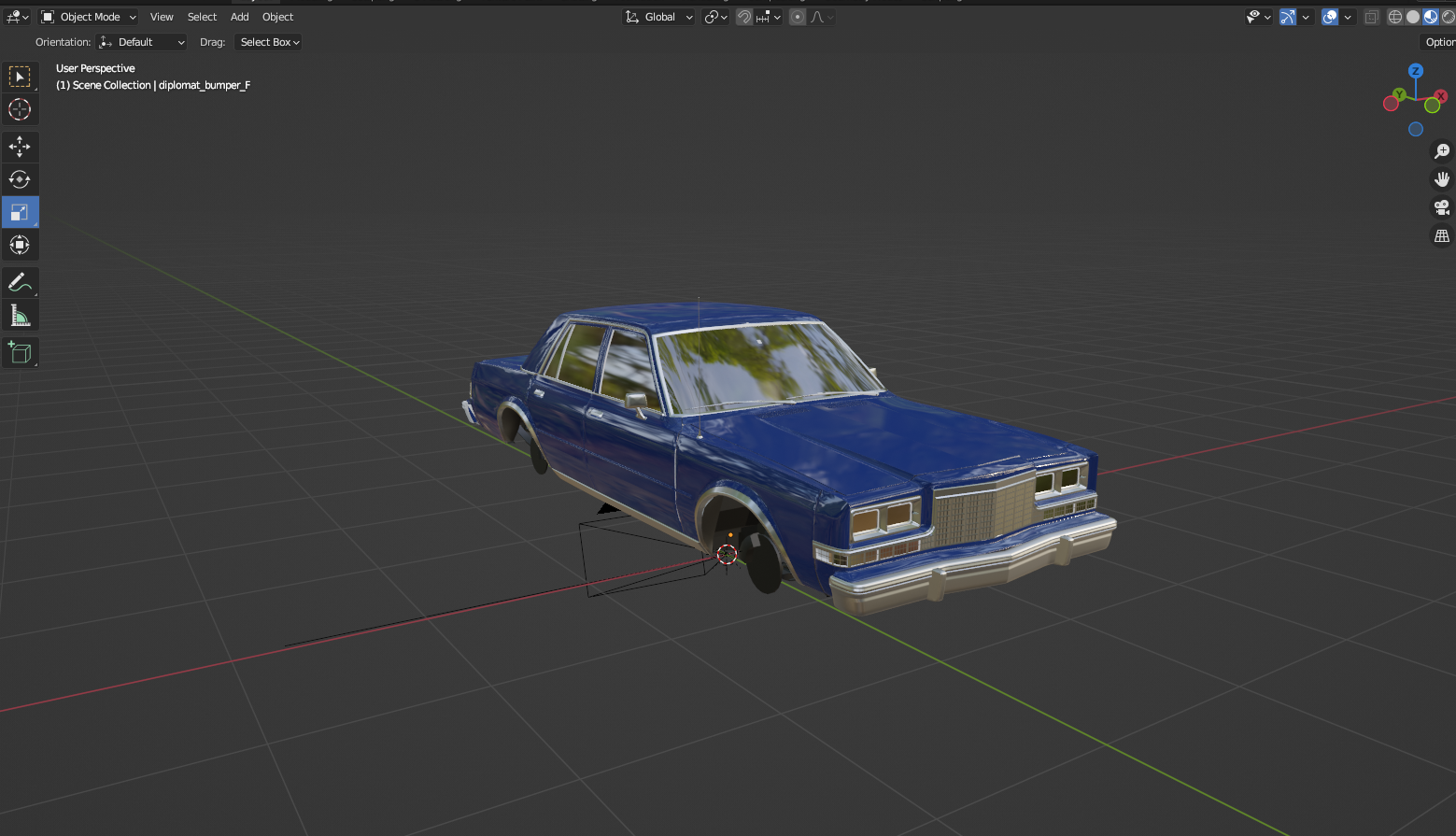Screen dimensions: 1456x836
Task: Open the Drag Select Box dropdown
Action: (268, 42)
